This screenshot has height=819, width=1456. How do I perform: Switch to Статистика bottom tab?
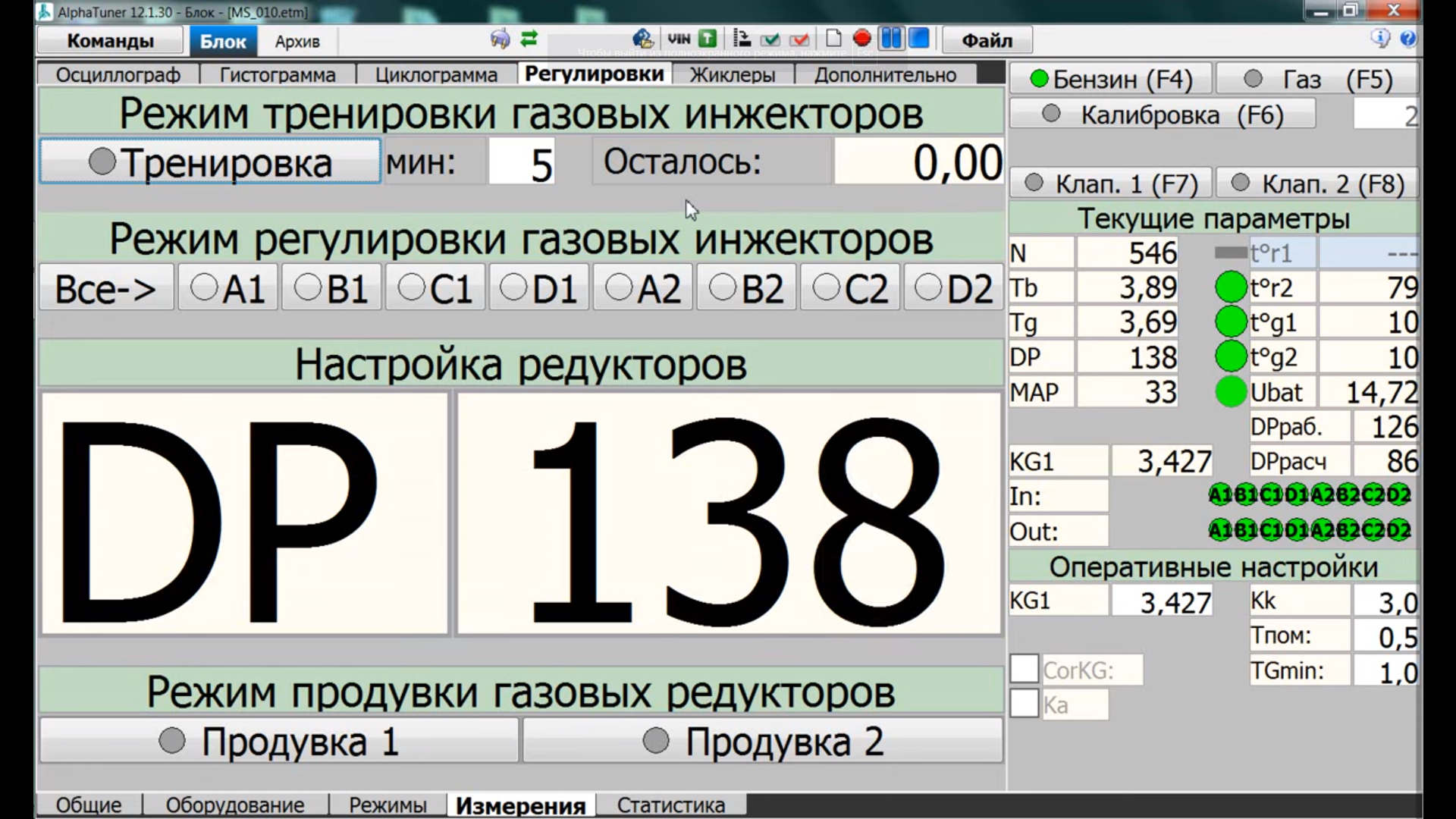(x=670, y=805)
